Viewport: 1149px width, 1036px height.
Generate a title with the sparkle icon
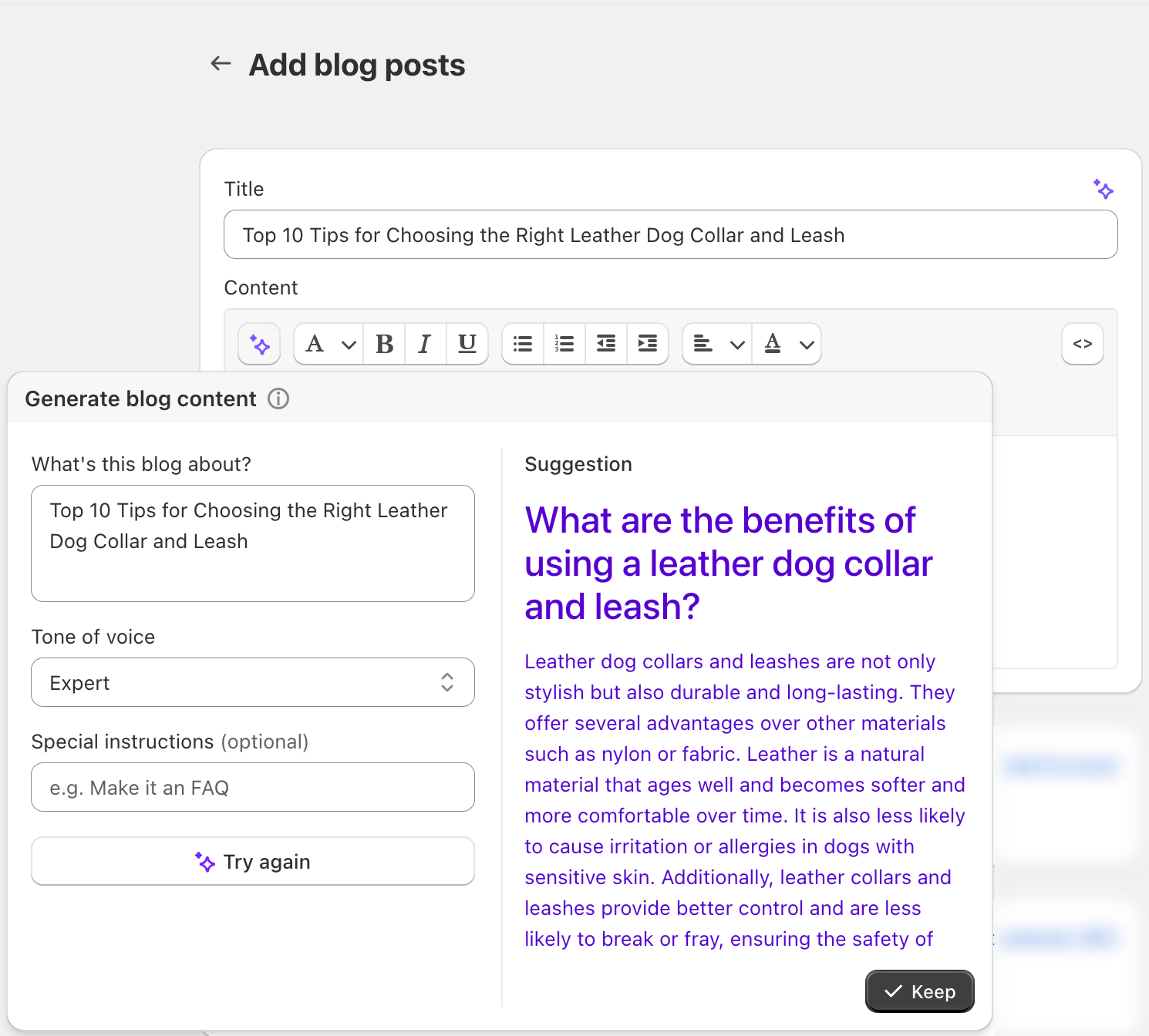[x=1104, y=189]
